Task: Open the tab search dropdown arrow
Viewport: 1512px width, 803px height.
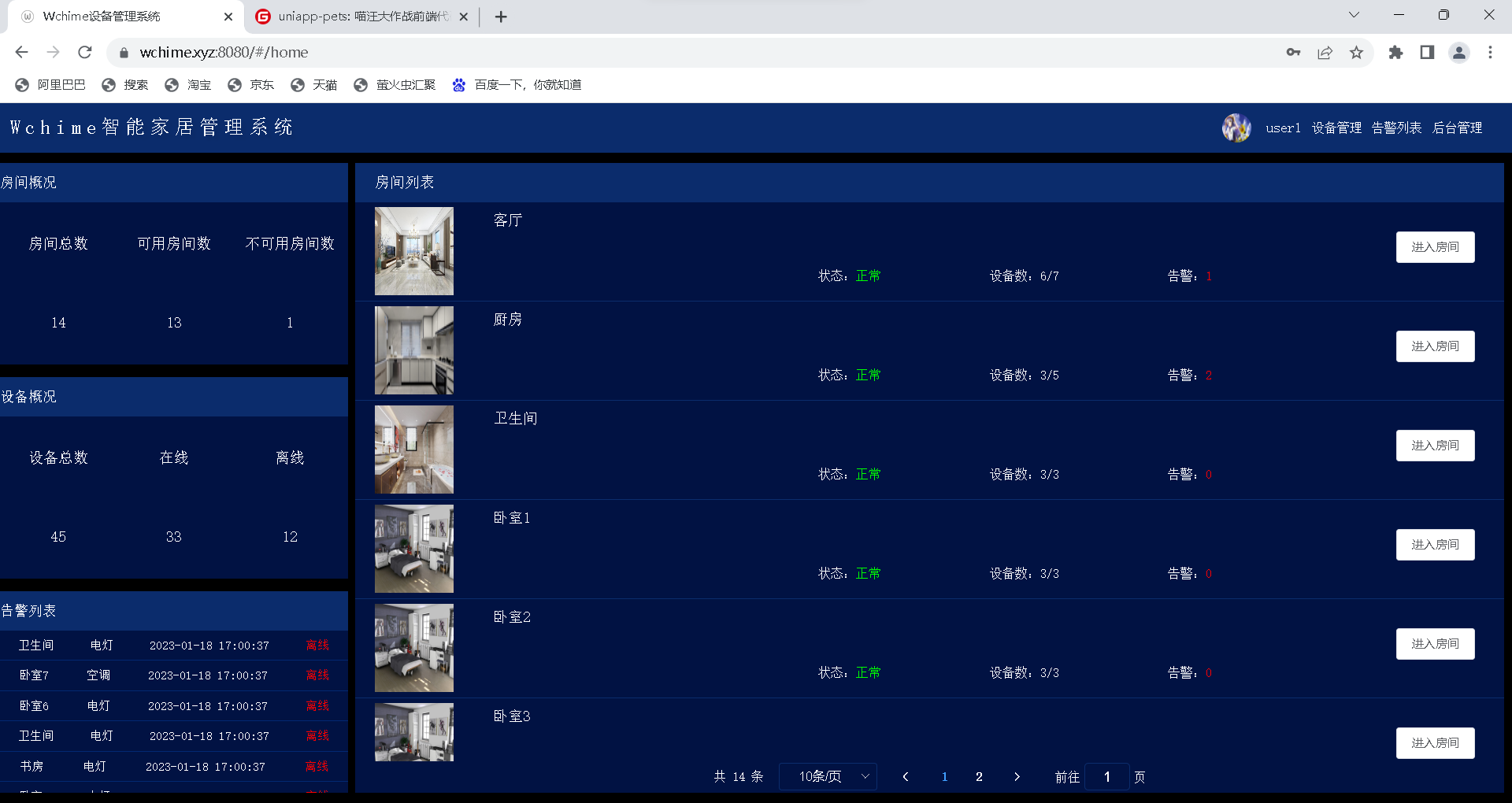Action: click(1354, 15)
